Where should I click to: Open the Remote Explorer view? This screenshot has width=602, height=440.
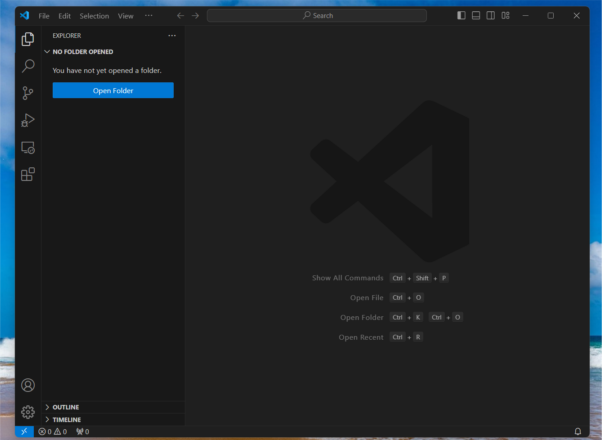tap(28, 147)
